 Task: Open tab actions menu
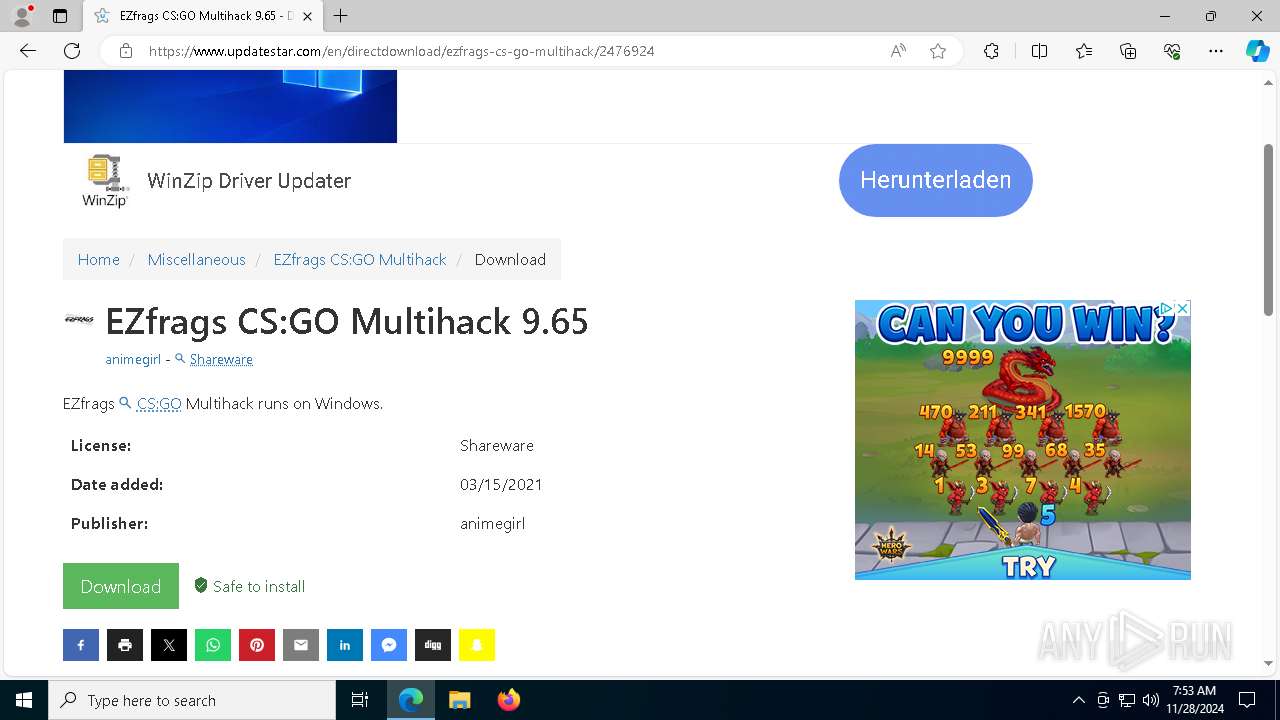click(60, 16)
